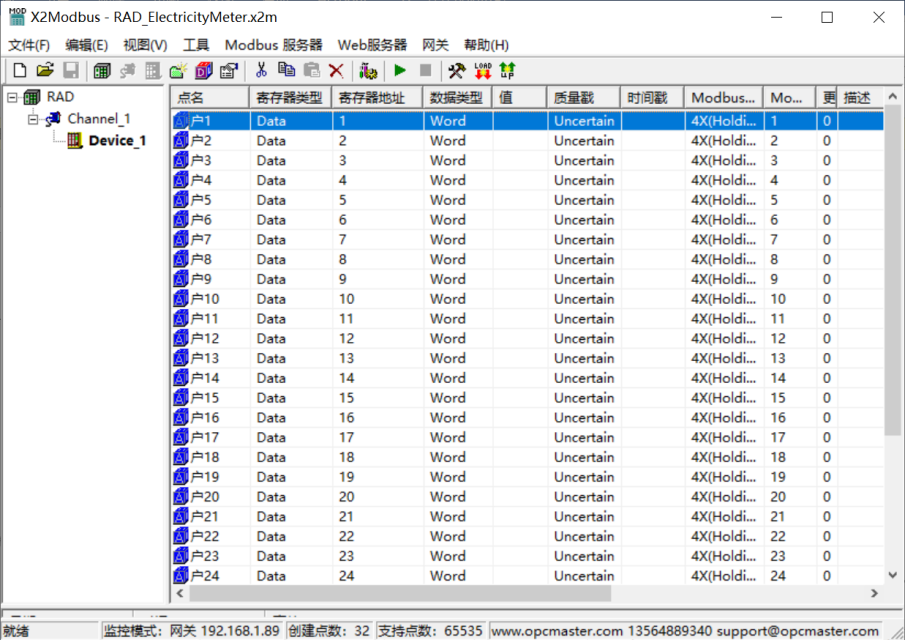Select the Channel_1 tree item

[x=99, y=119]
